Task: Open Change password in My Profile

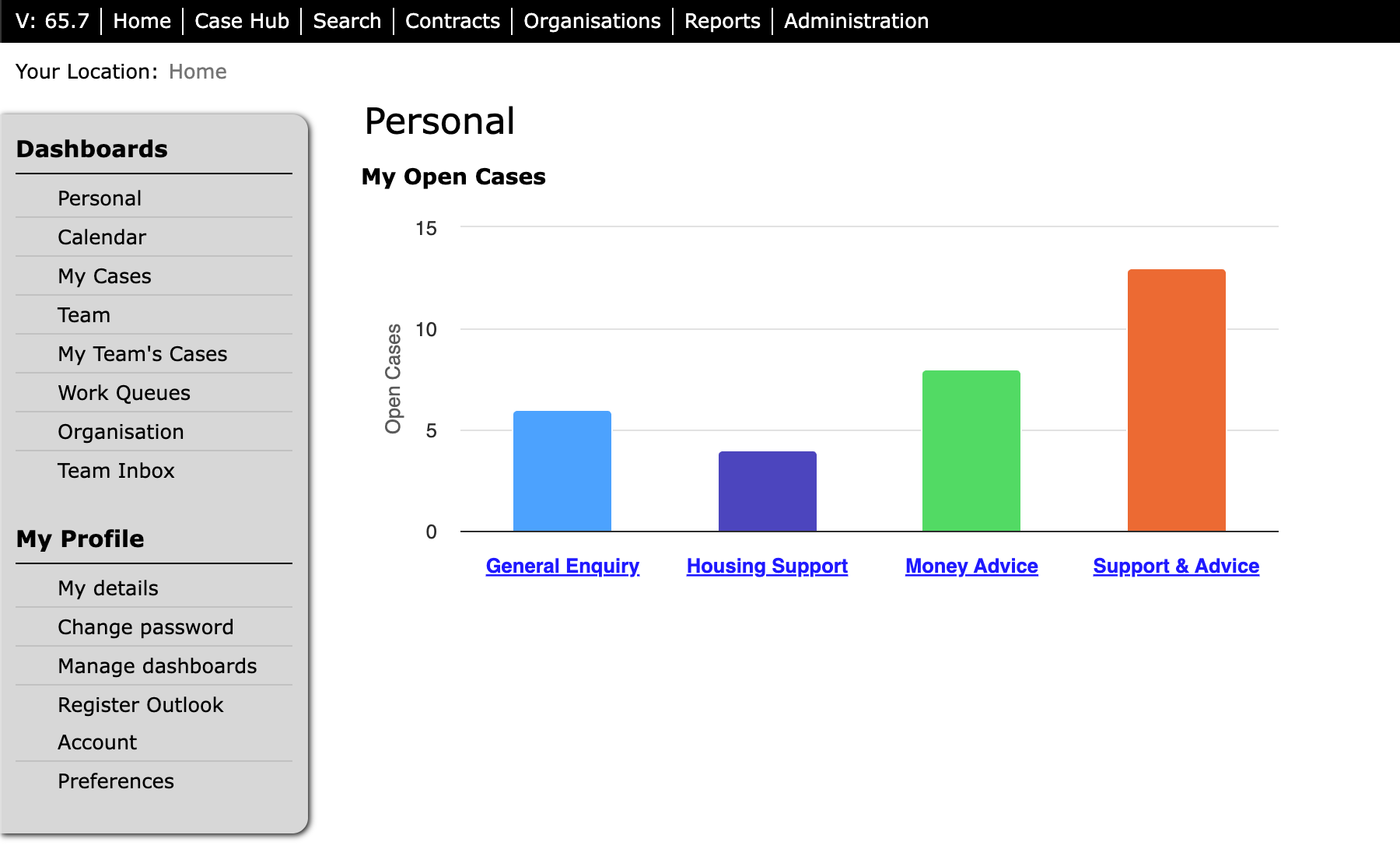Action: point(145,627)
